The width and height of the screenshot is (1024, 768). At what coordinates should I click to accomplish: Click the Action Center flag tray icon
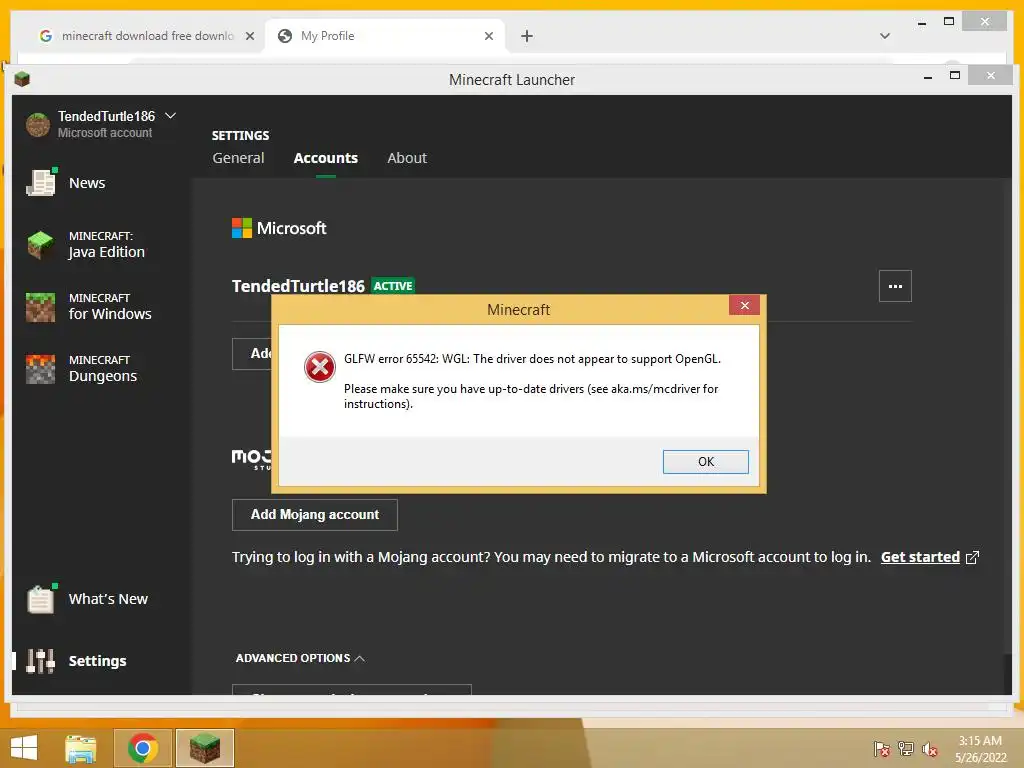click(x=881, y=749)
